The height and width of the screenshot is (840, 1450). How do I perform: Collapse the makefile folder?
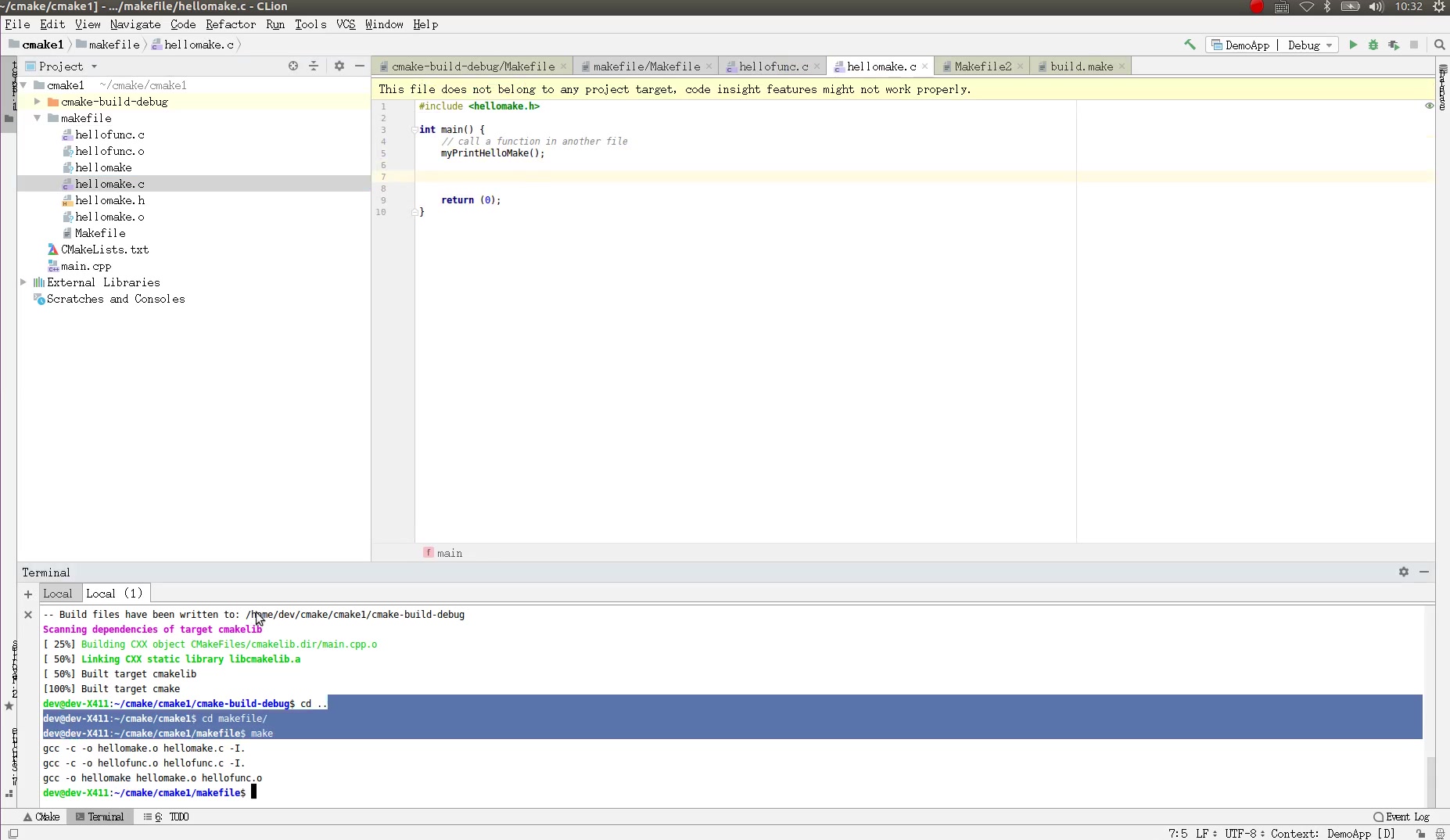tap(37, 118)
